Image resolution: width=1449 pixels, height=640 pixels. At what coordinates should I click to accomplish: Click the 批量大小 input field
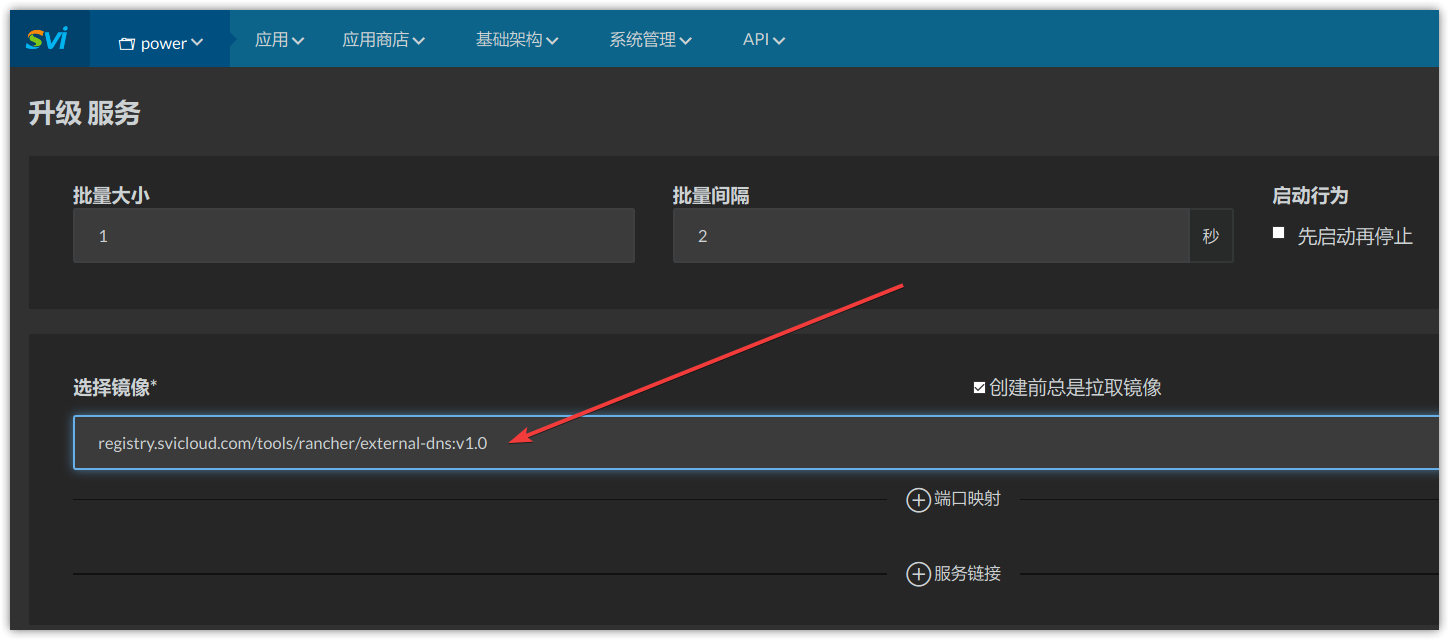(354, 236)
